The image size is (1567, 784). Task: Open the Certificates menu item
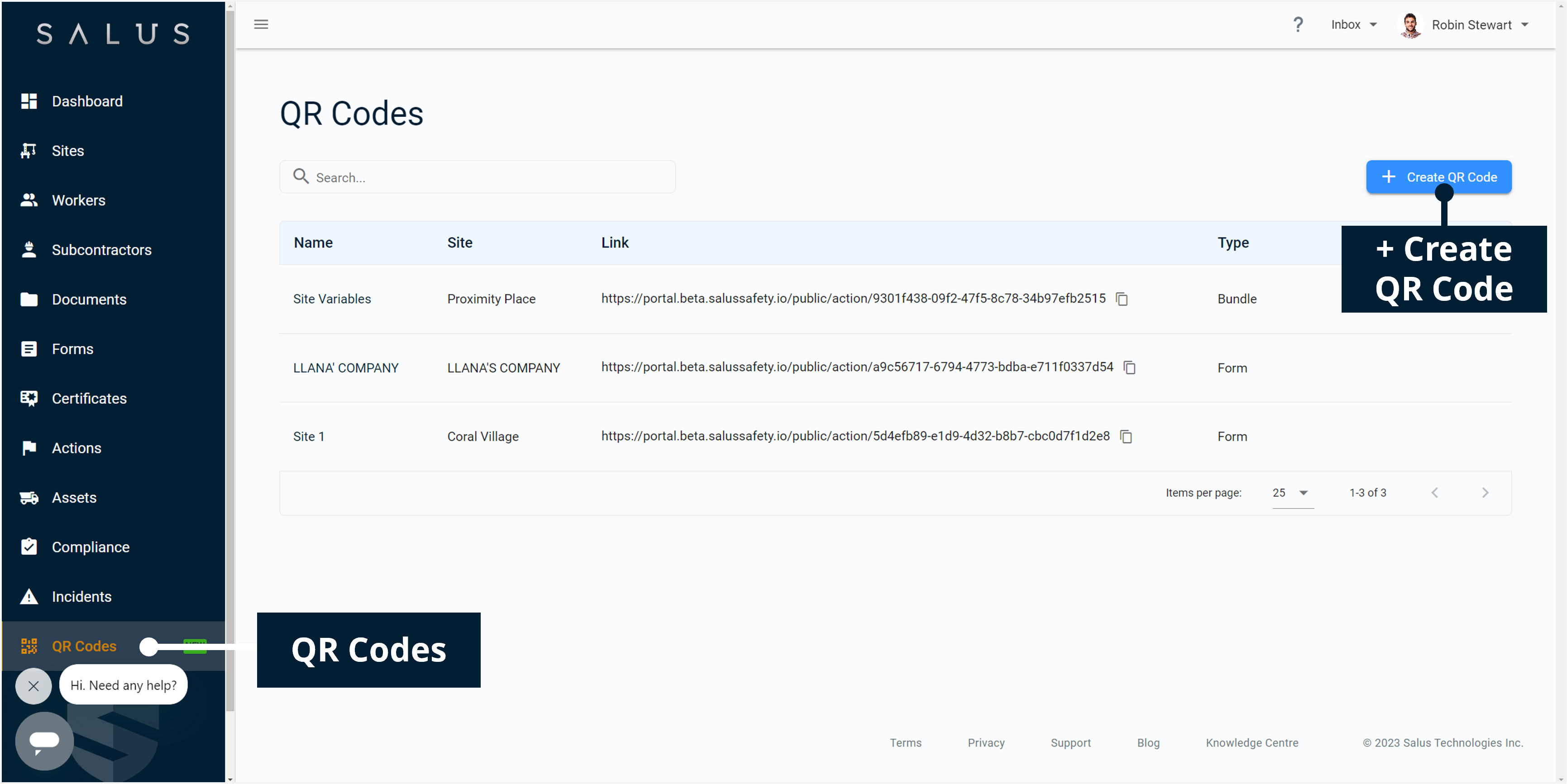coord(89,399)
